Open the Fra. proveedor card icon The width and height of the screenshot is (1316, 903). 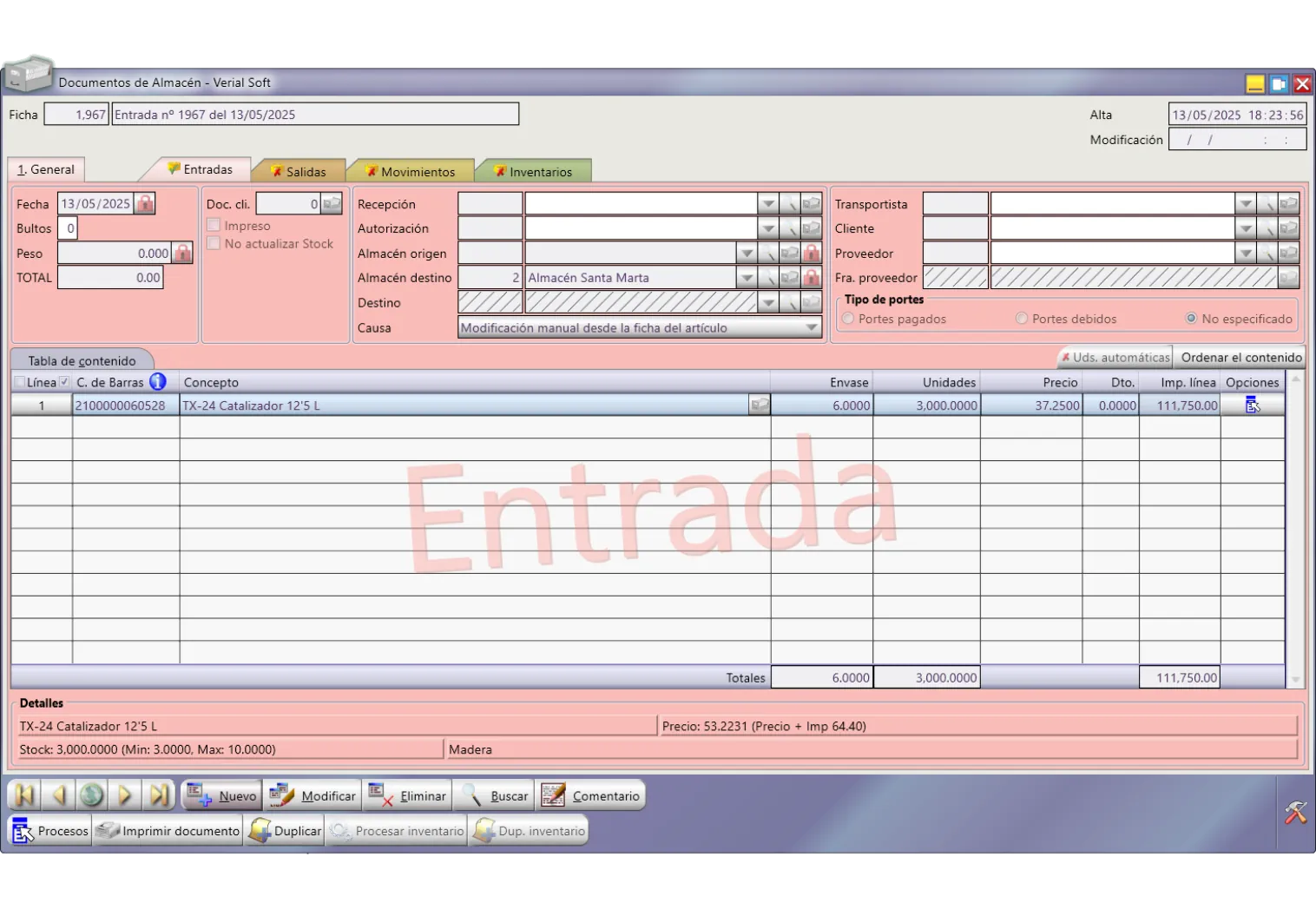1288,278
